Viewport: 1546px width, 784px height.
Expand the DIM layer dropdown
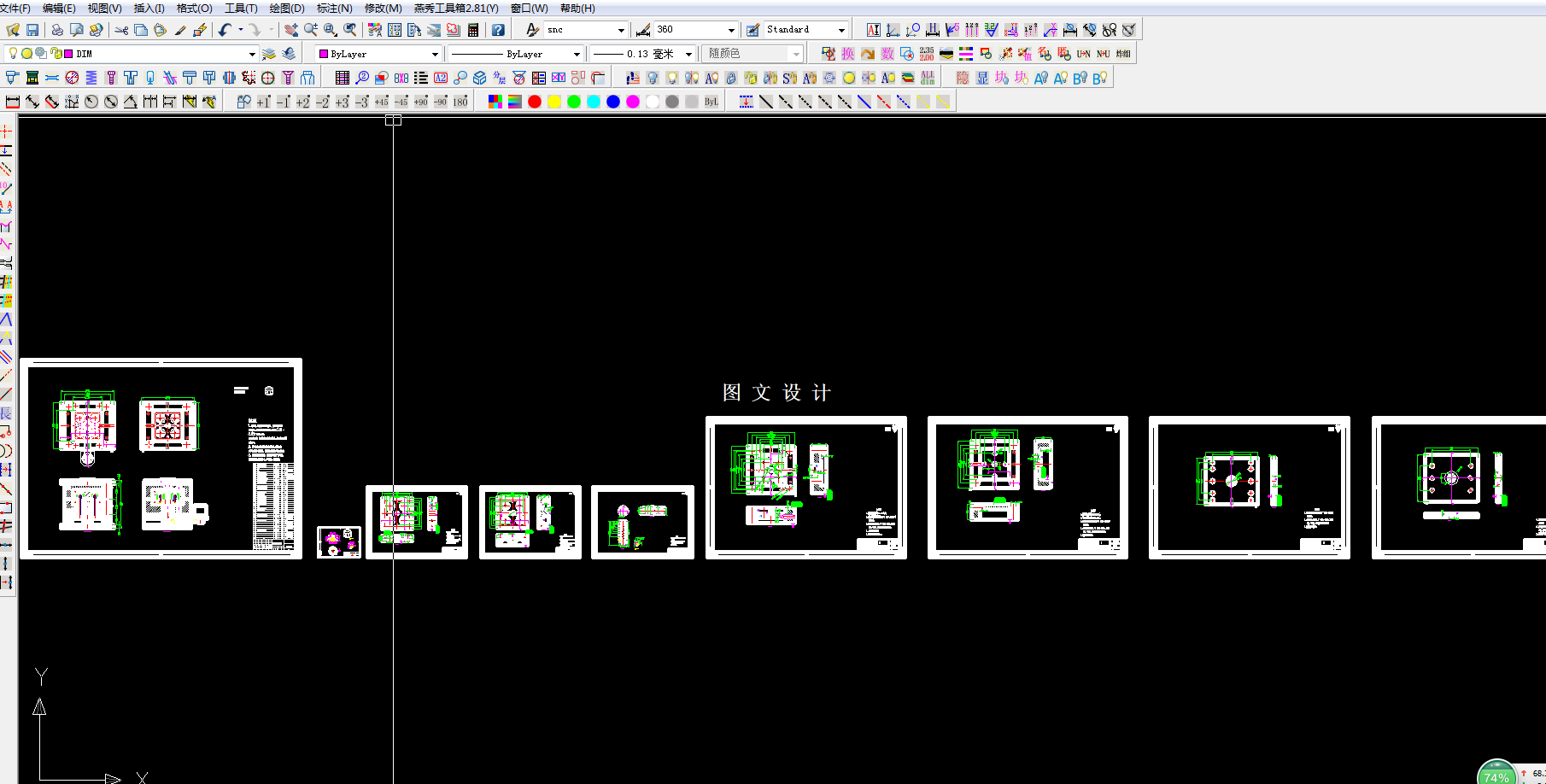252,54
